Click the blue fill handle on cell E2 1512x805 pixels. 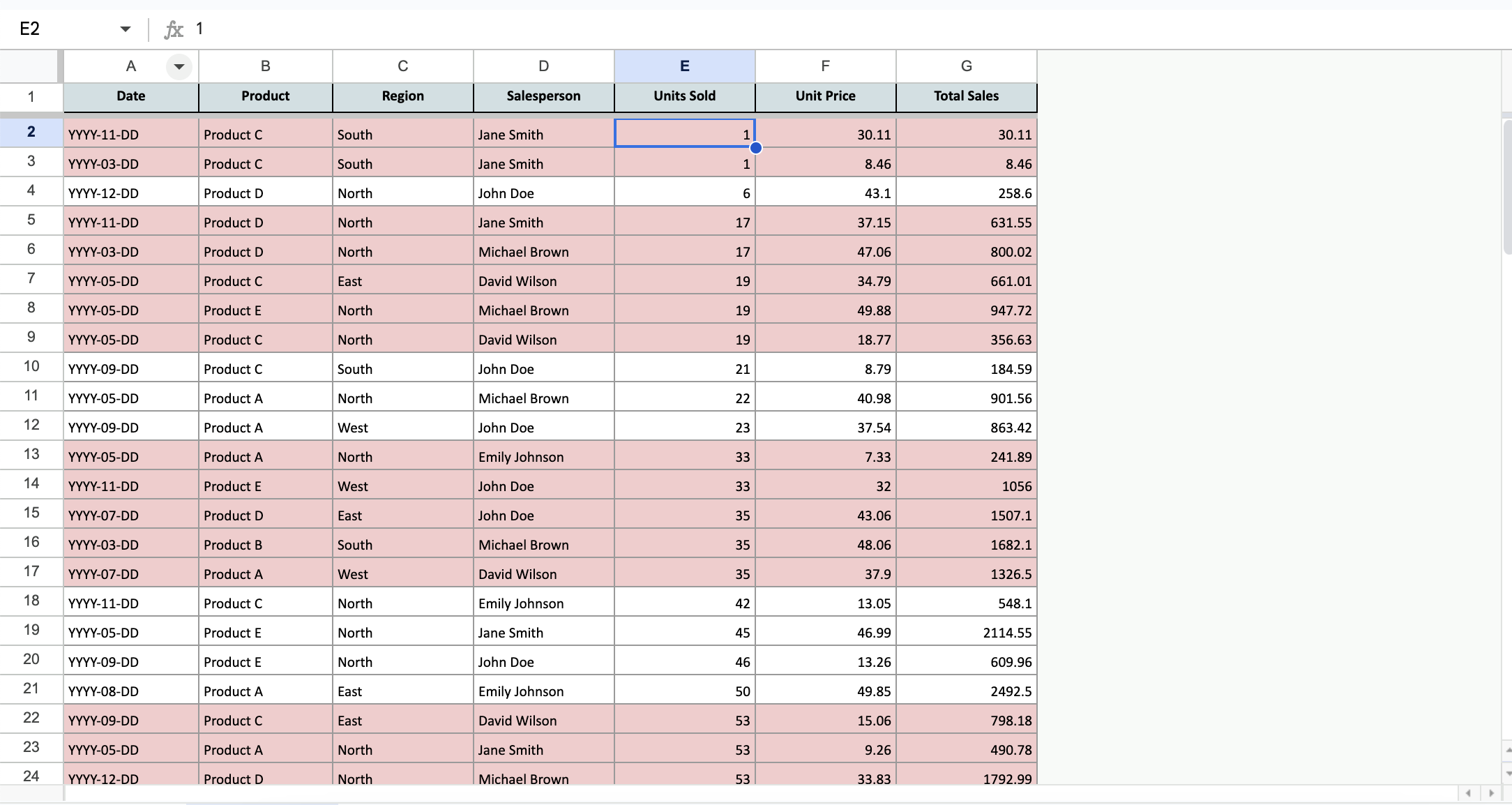pos(755,148)
